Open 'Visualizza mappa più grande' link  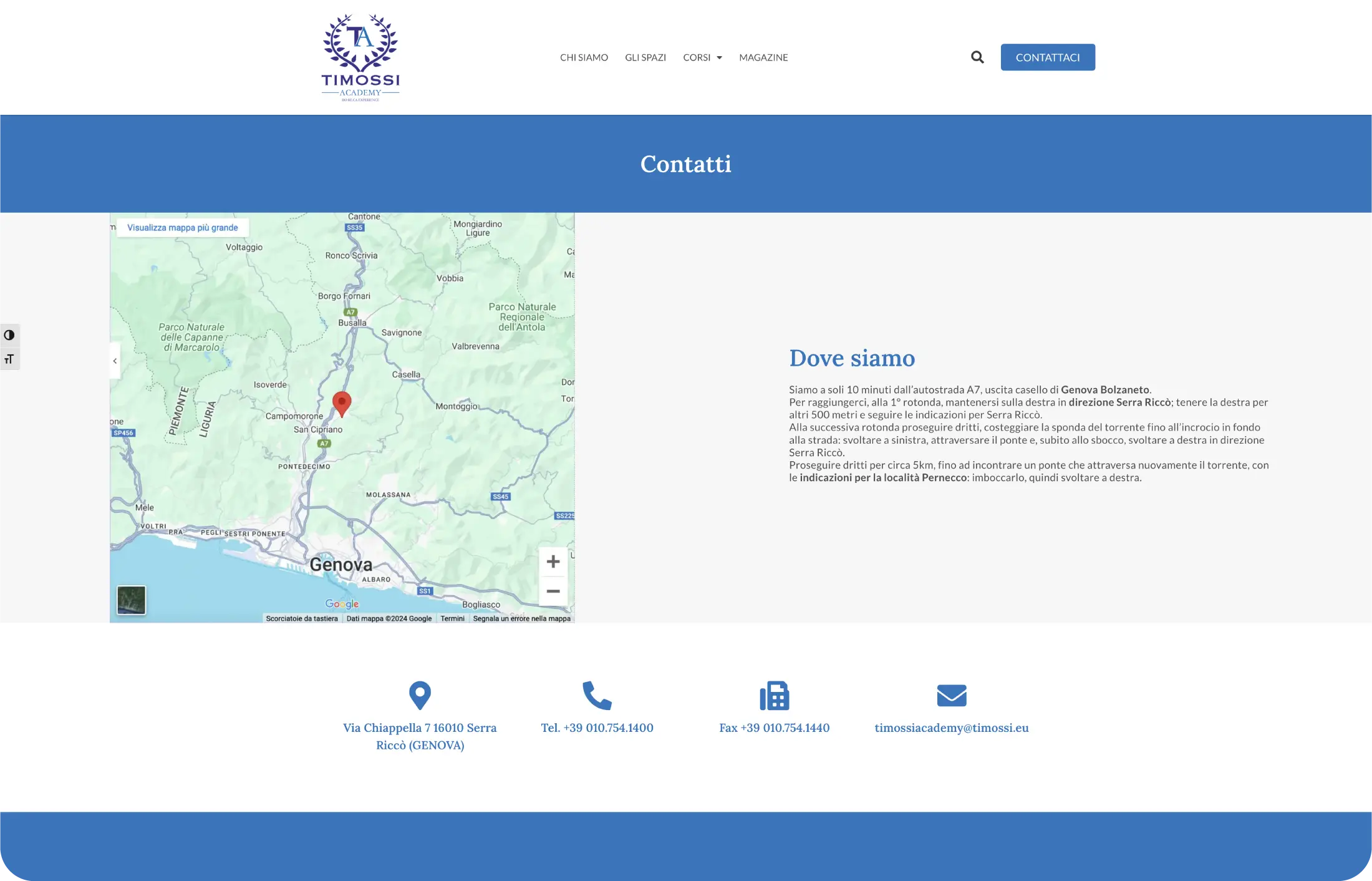(183, 228)
